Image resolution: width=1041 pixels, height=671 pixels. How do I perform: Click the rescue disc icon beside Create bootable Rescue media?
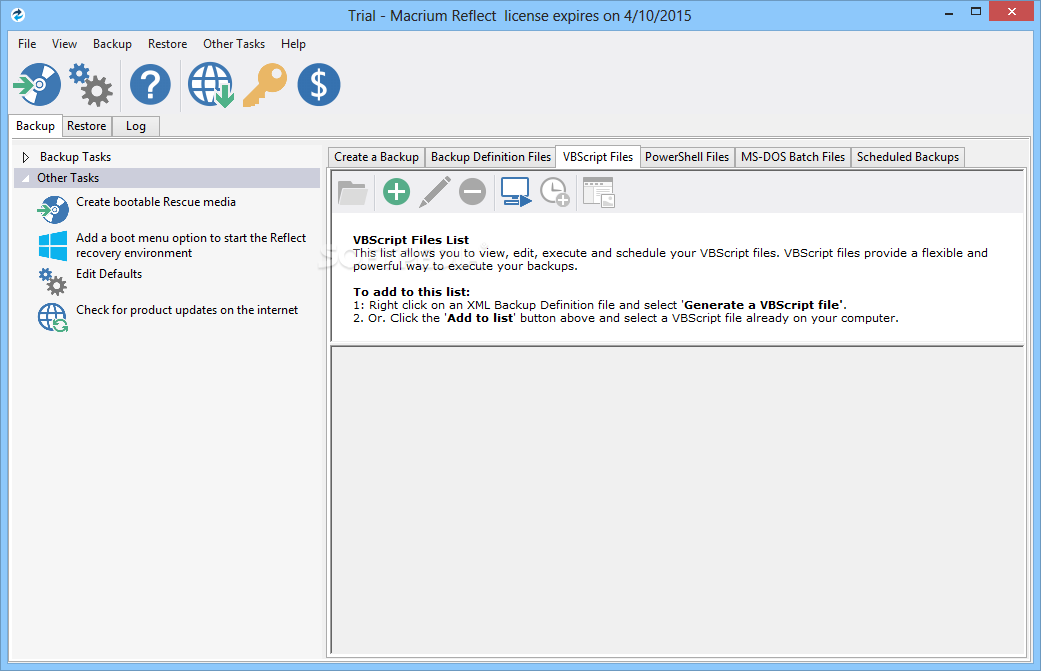point(53,209)
